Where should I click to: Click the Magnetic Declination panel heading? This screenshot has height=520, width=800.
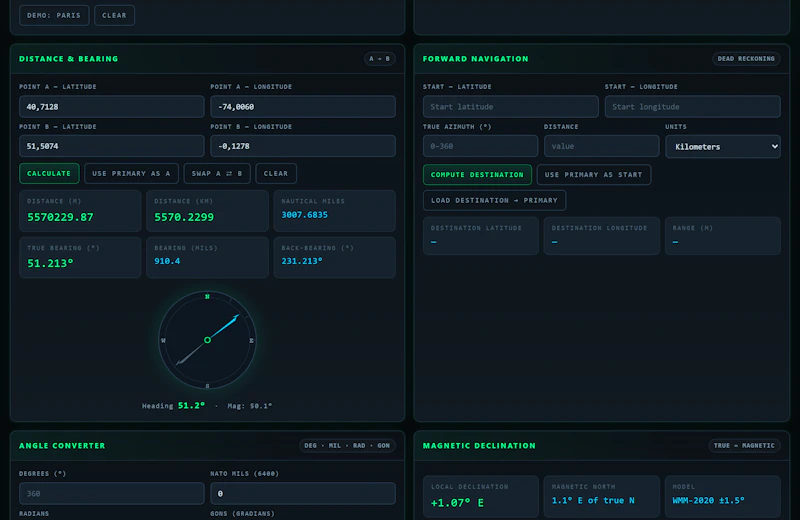click(479, 445)
